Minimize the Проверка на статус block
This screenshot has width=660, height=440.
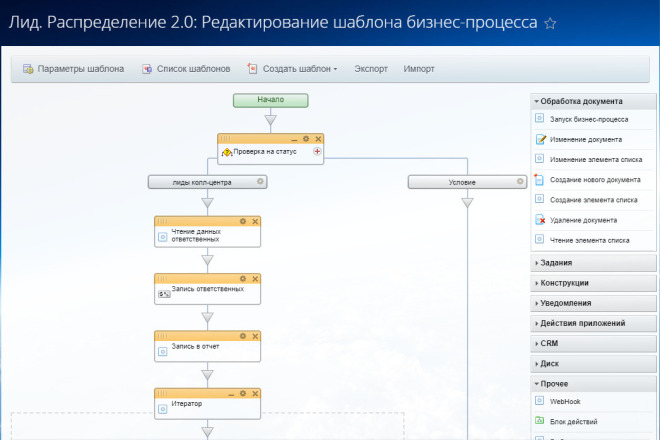point(294,139)
